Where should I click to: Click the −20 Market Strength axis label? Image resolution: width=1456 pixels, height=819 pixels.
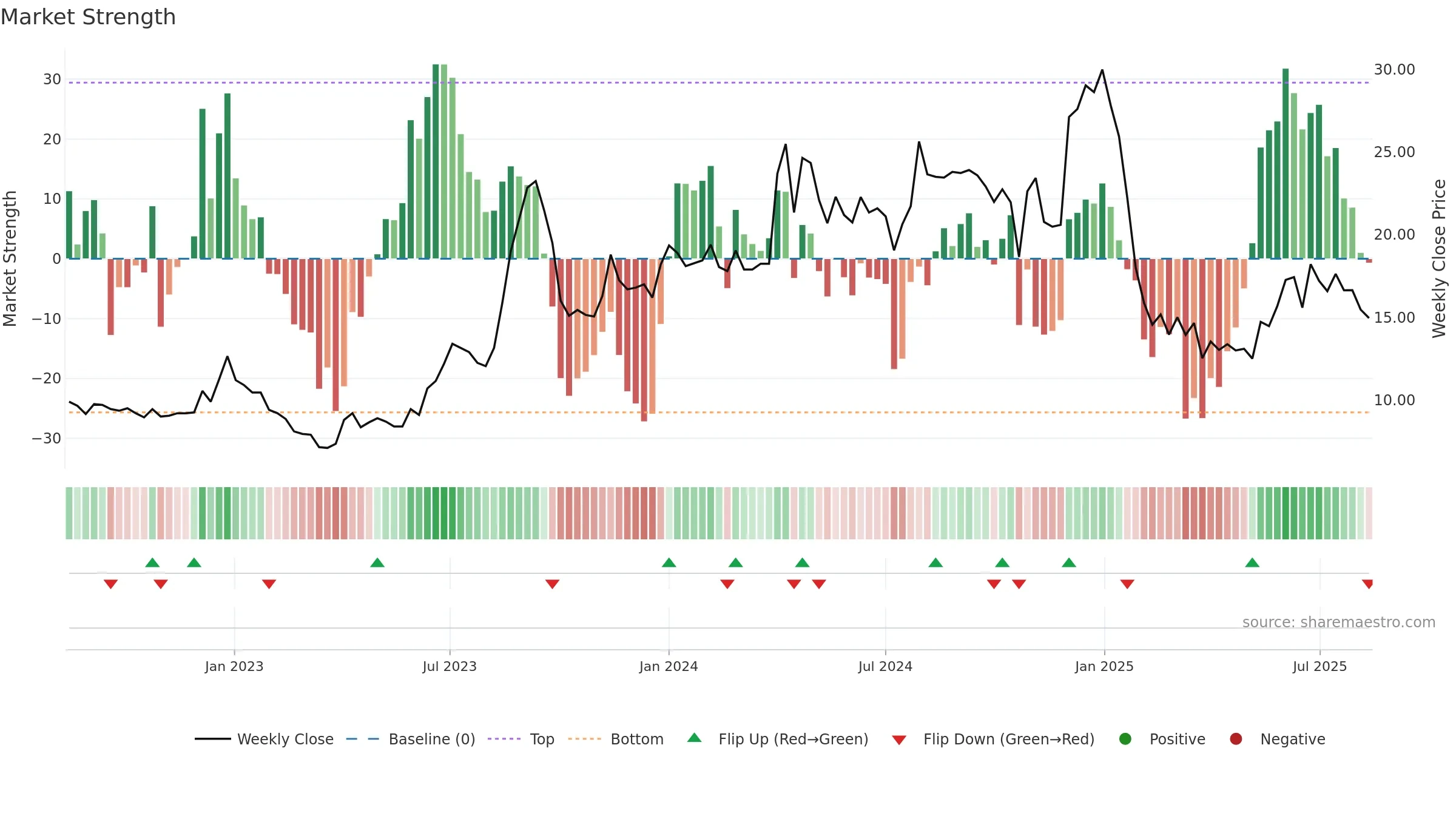coord(47,379)
